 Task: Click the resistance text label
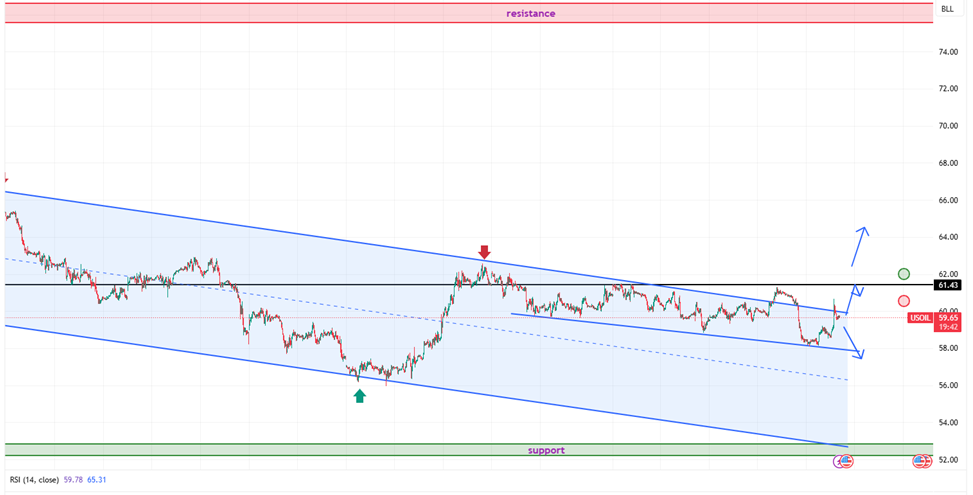[530, 14]
